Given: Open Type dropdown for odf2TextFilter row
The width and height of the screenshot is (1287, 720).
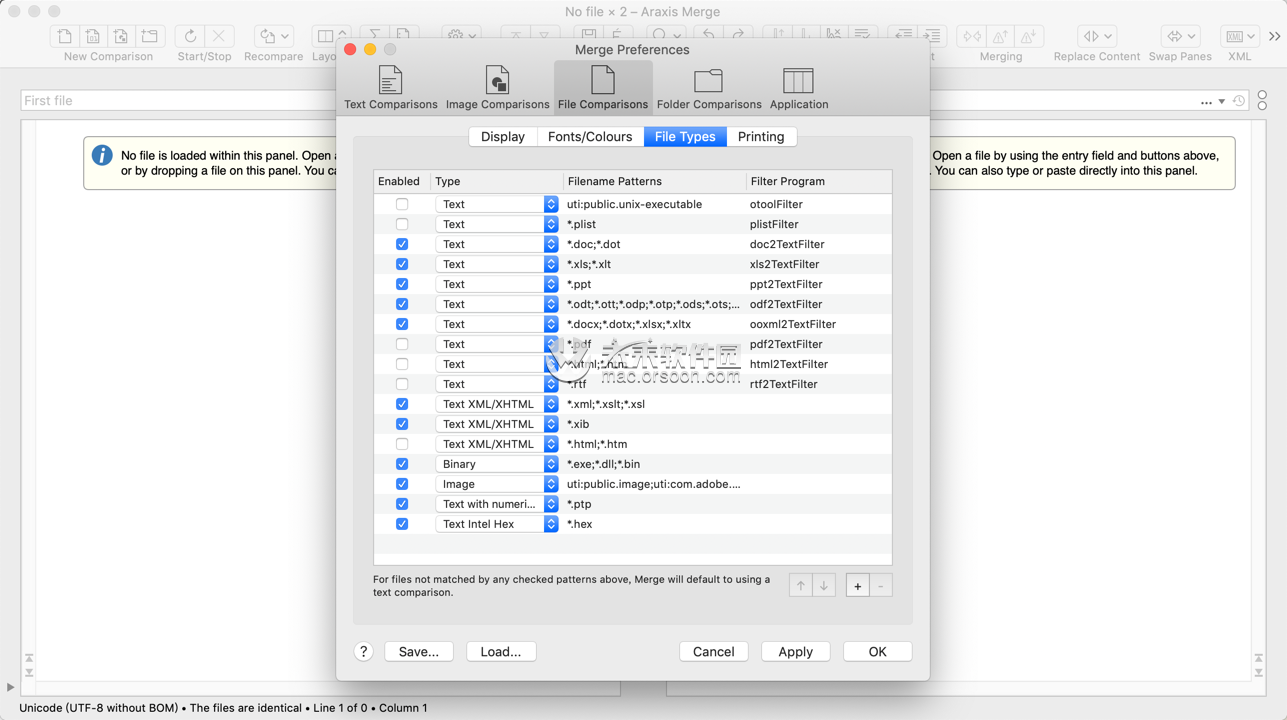Looking at the screenshot, I should pyautogui.click(x=497, y=304).
